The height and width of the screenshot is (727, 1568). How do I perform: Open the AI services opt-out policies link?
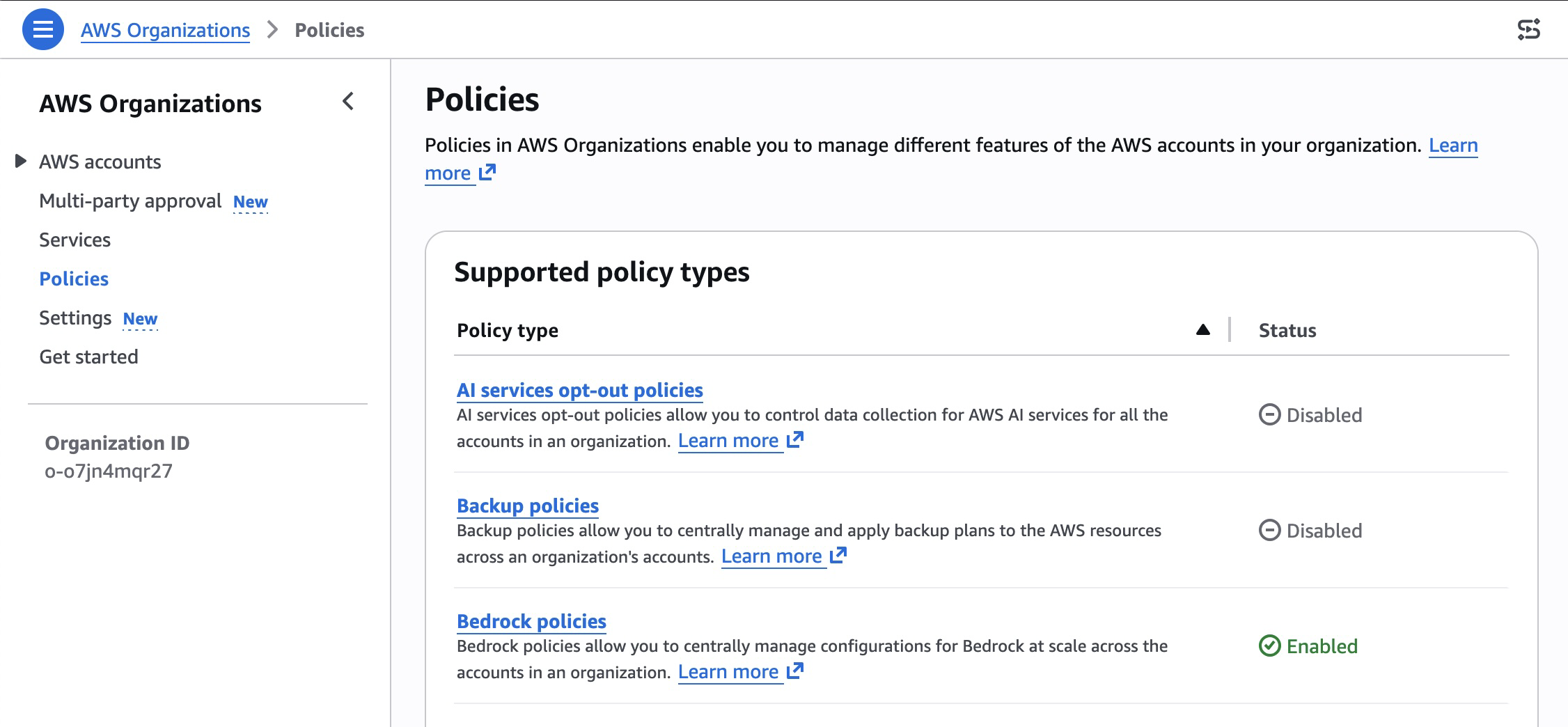579,390
